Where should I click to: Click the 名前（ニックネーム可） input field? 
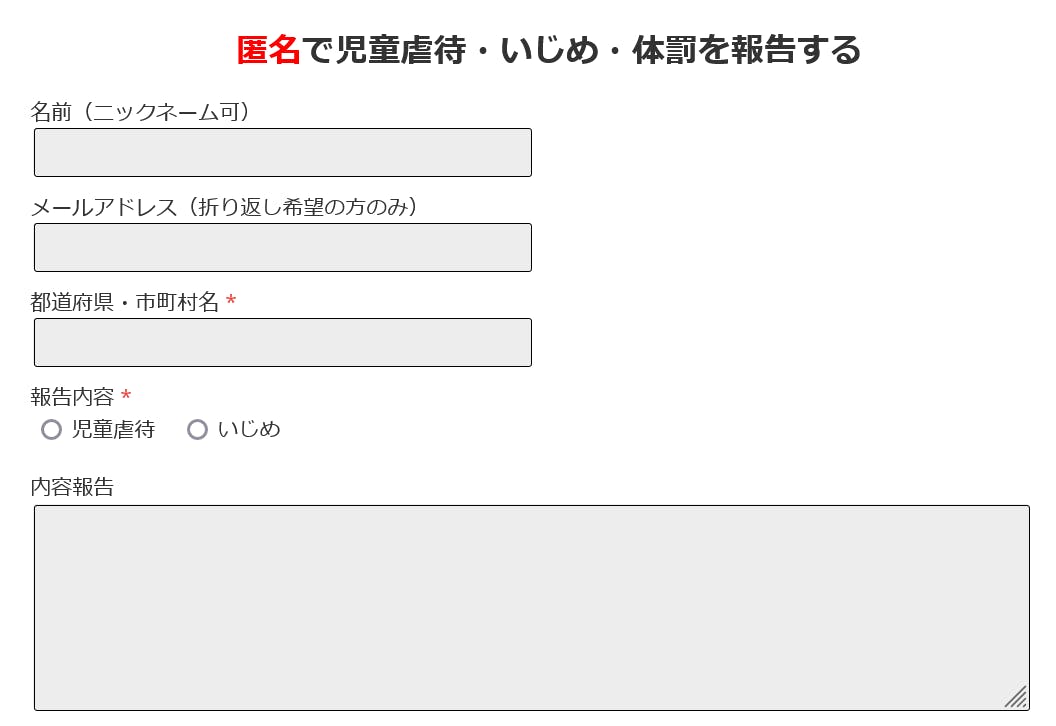(282, 153)
